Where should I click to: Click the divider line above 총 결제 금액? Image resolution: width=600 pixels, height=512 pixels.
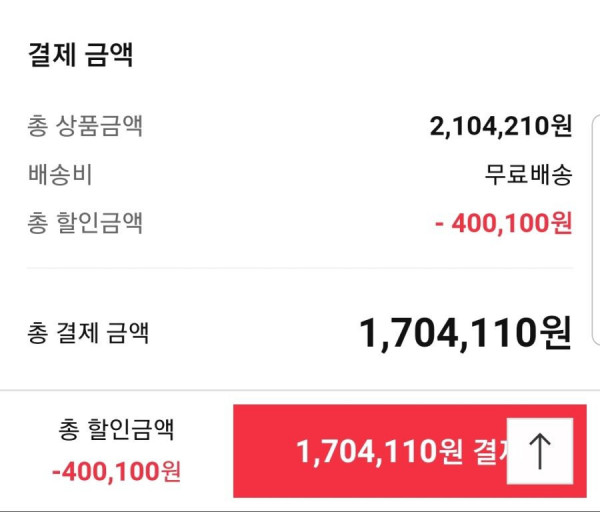[300, 268]
